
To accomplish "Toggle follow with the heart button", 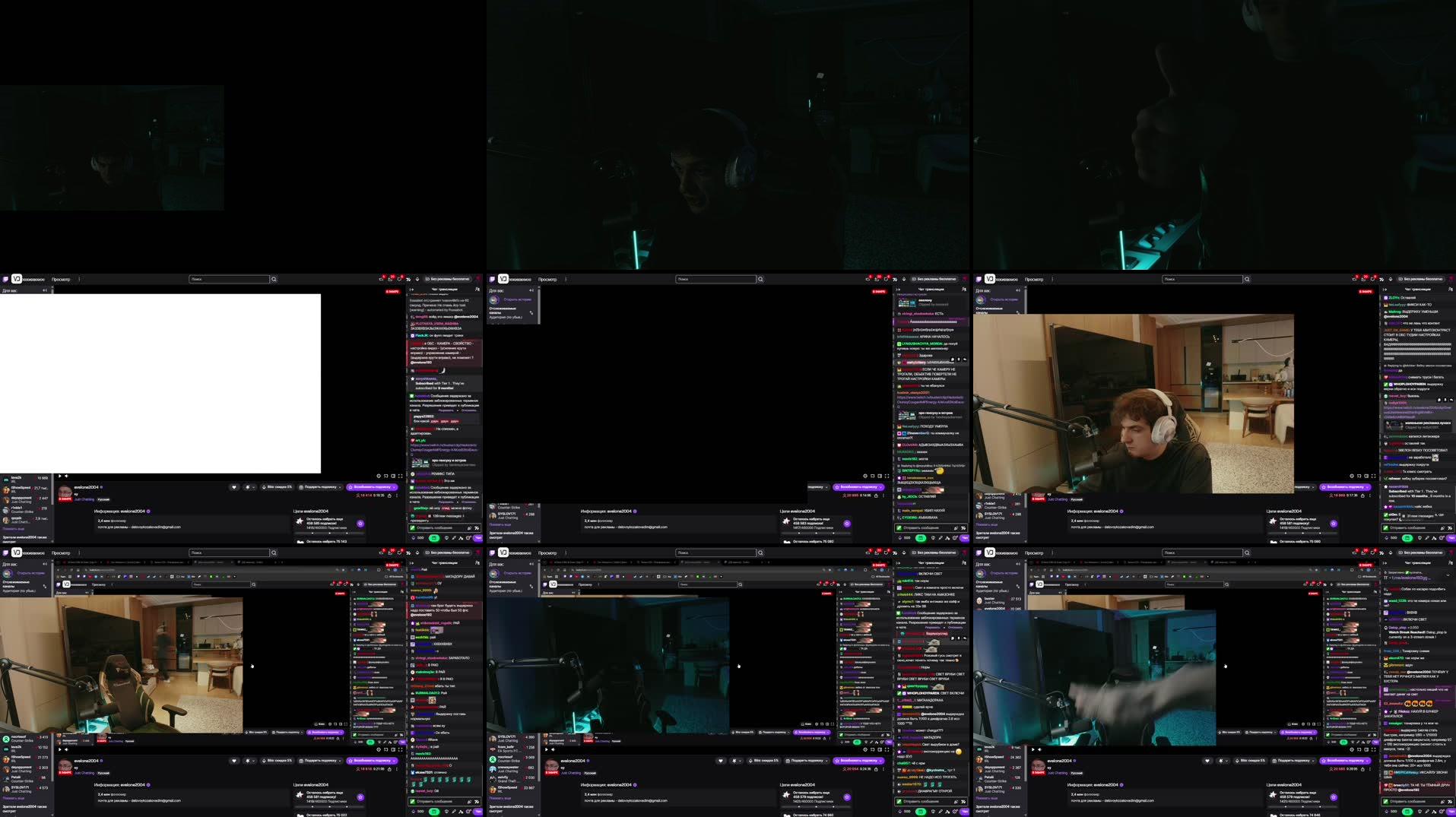I will [x=234, y=487].
